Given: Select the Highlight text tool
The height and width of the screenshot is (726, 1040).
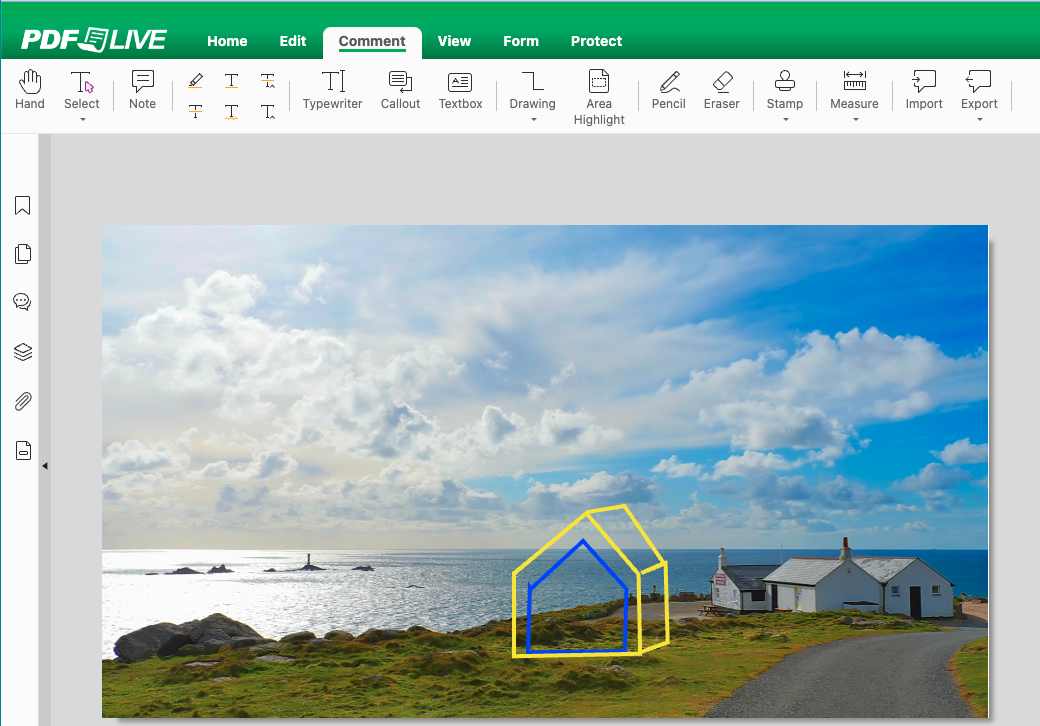Looking at the screenshot, I should 196,80.
